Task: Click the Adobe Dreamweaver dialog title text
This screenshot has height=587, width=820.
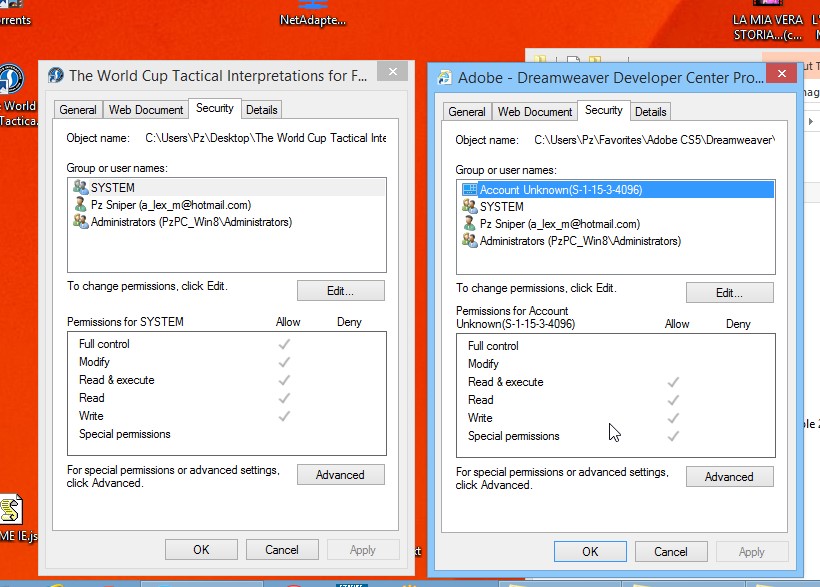Action: pos(610,78)
